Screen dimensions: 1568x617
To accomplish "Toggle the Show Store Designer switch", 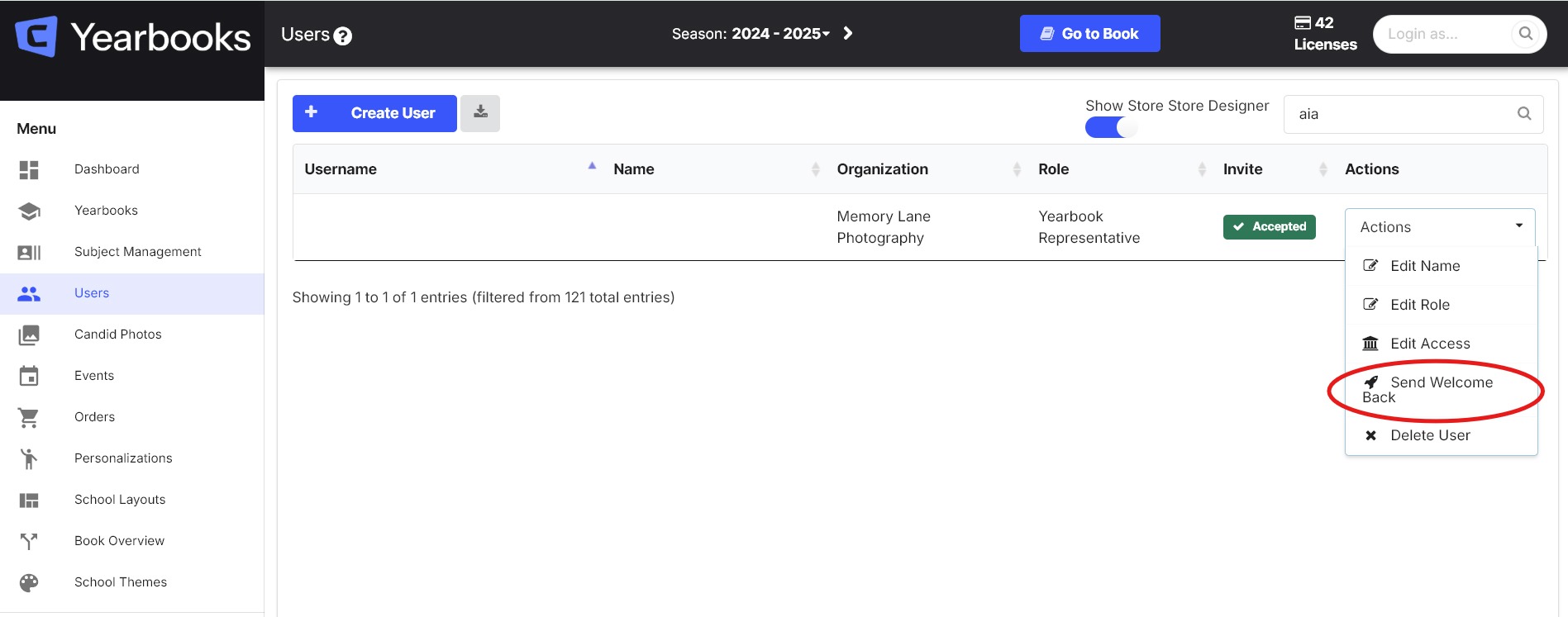I will (1112, 127).
